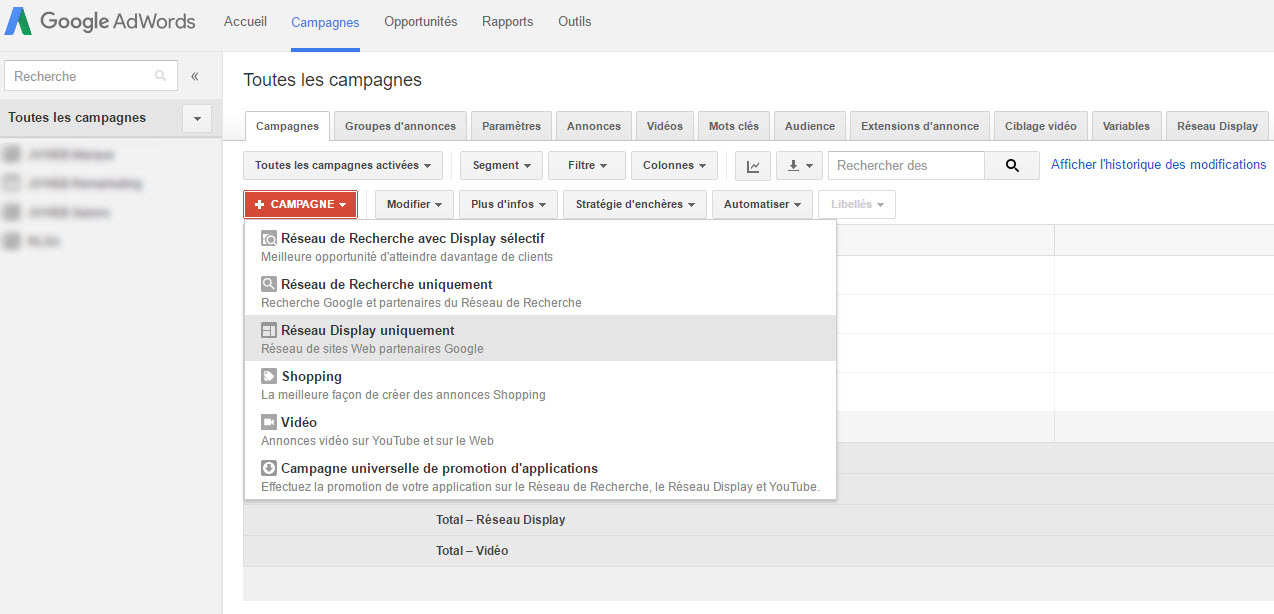The height and width of the screenshot is (614, 1274).
Task: Open Opportunités in top navigation
Action: click(x=420, y=22)
